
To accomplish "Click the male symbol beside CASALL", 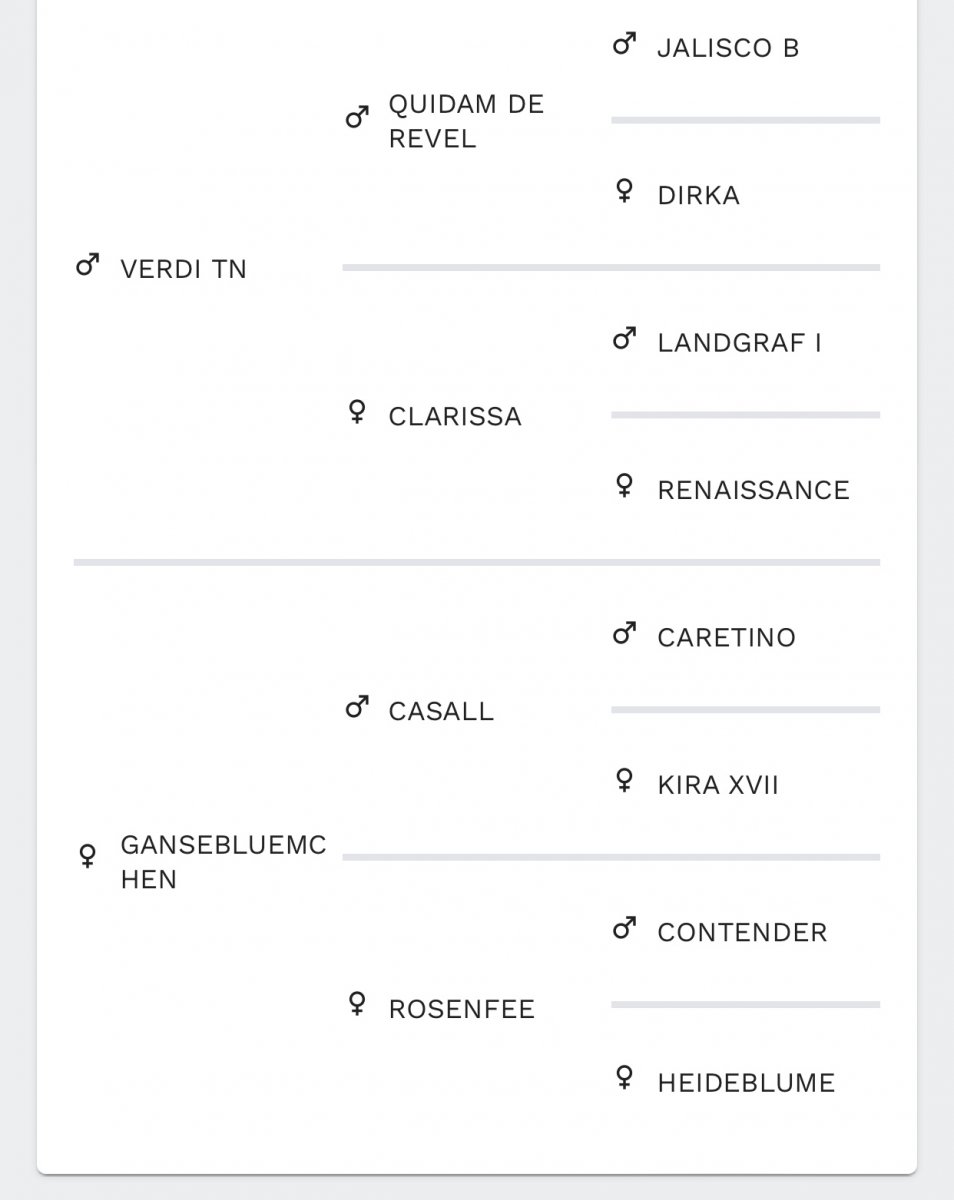I will 357,708.
